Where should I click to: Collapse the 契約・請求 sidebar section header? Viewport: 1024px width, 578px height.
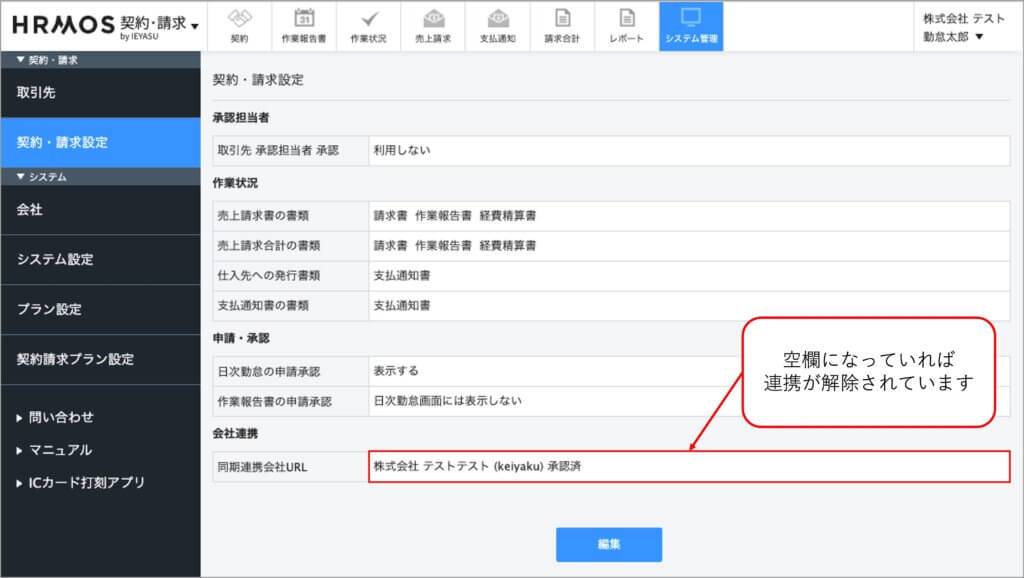[48, 60]
